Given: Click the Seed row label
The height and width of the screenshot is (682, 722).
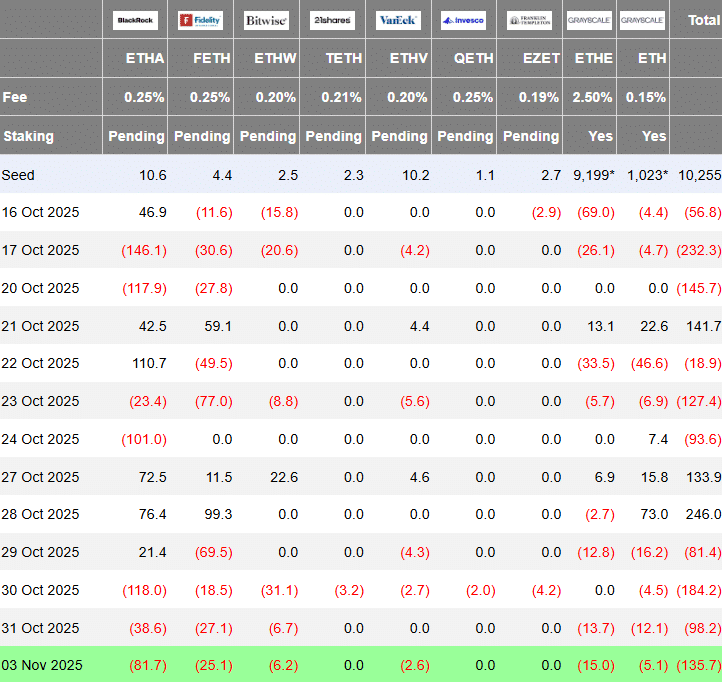Looking at the screenshot, I should [18, 175].
